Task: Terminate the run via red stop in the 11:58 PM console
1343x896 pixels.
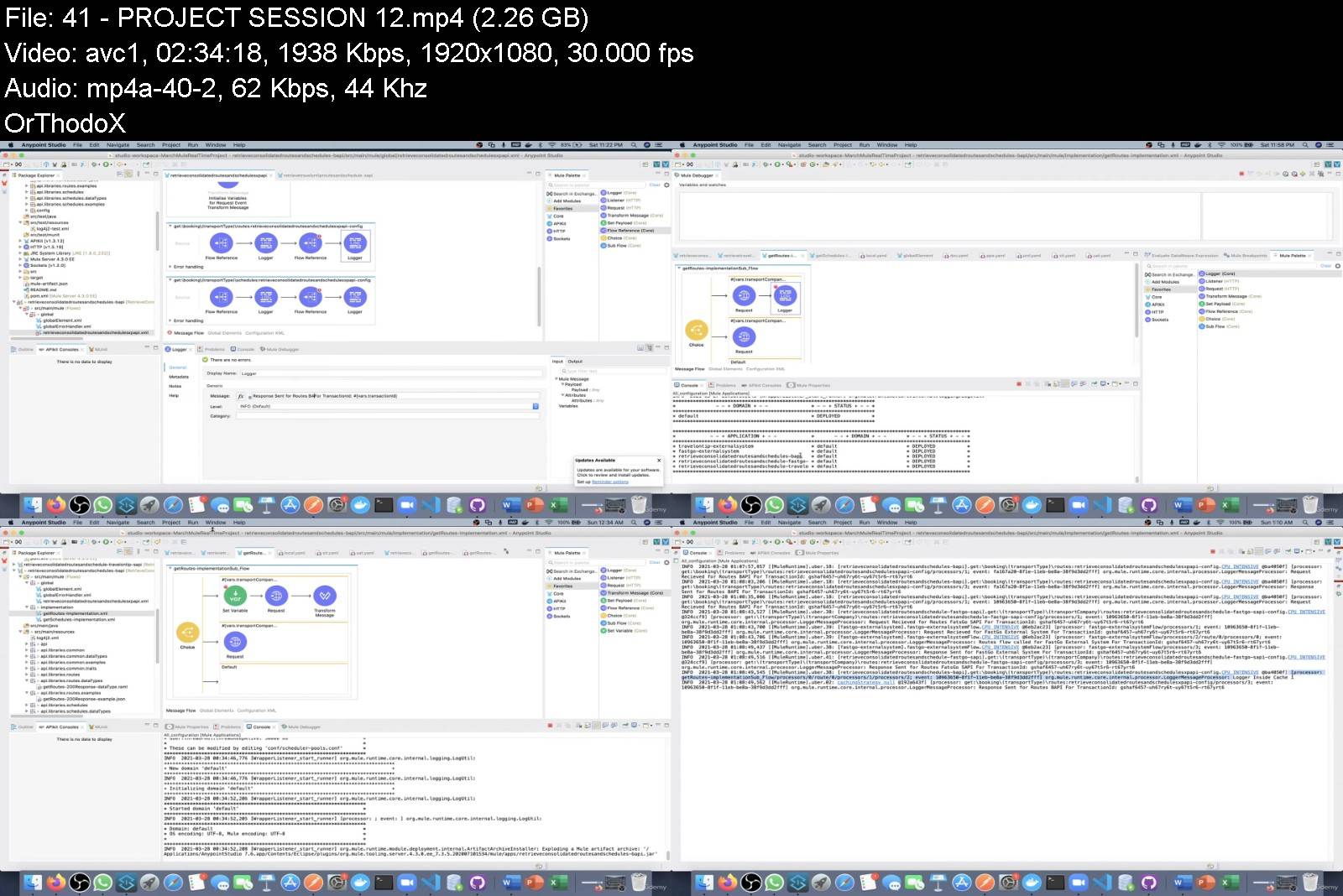Action: [1020, 384]
